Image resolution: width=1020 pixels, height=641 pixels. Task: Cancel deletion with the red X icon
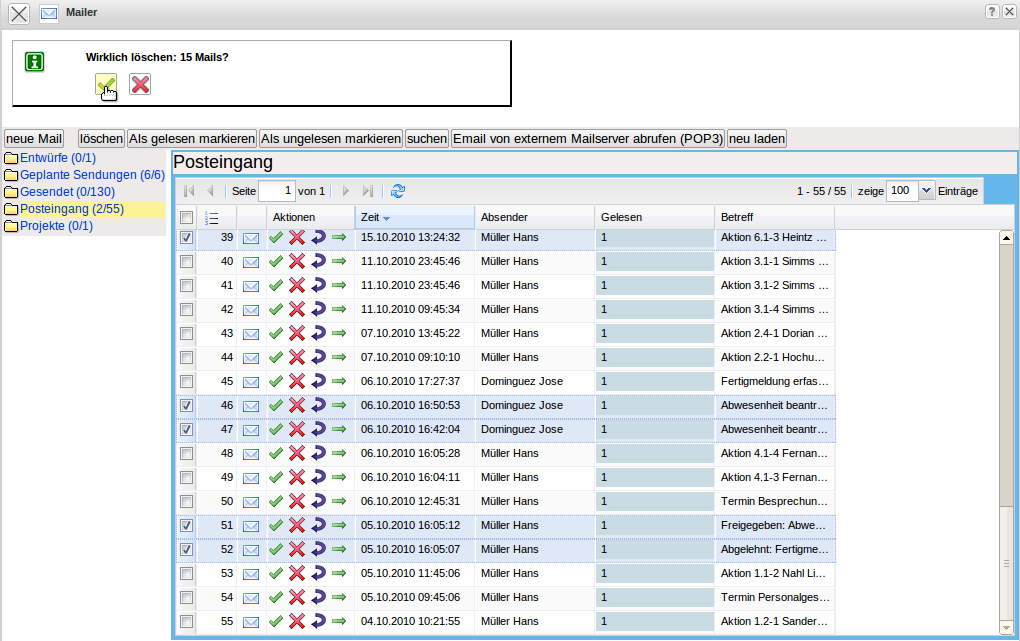point(140,85)
